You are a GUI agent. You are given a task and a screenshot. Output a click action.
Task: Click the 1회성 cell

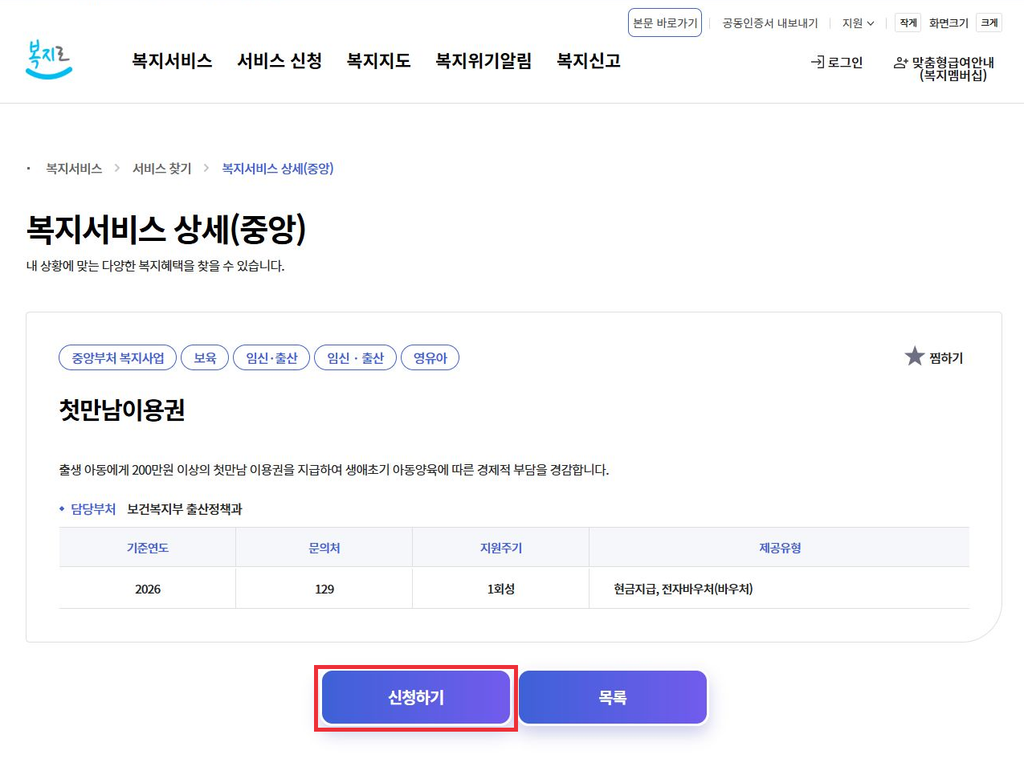point(501,589)
